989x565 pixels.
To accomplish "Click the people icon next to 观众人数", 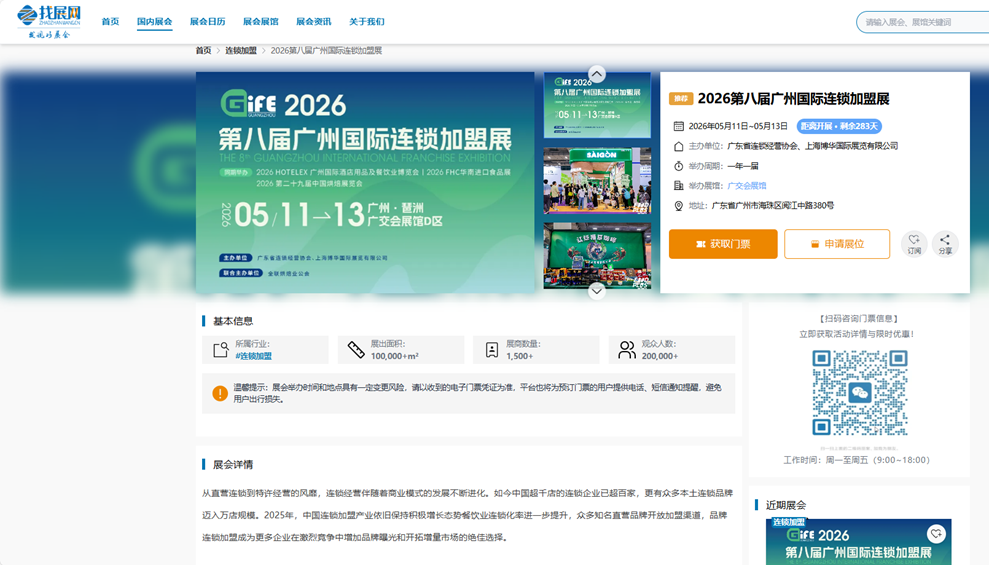I will 627,350.
